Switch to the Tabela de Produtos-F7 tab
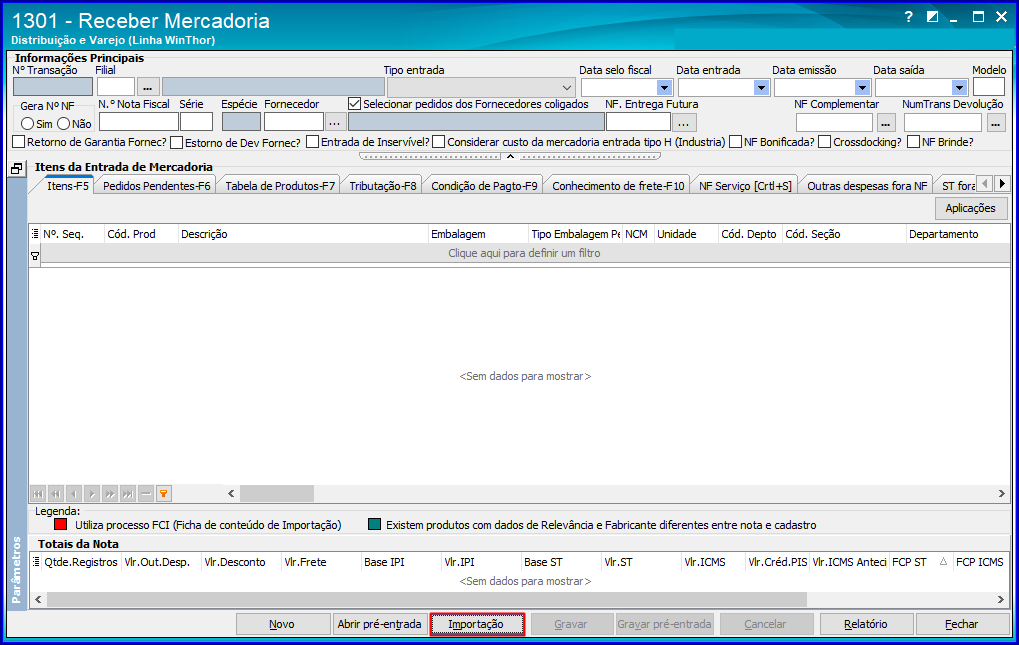Viewport: 1019px width, 645px height. coord(280,186)
